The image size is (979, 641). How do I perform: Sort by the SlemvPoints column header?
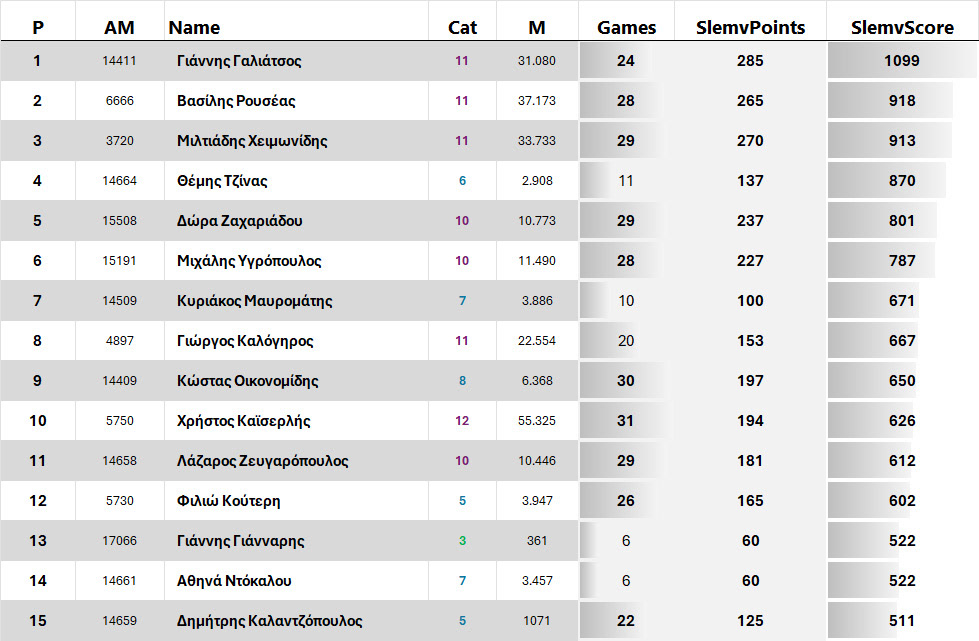click(750, 27)
